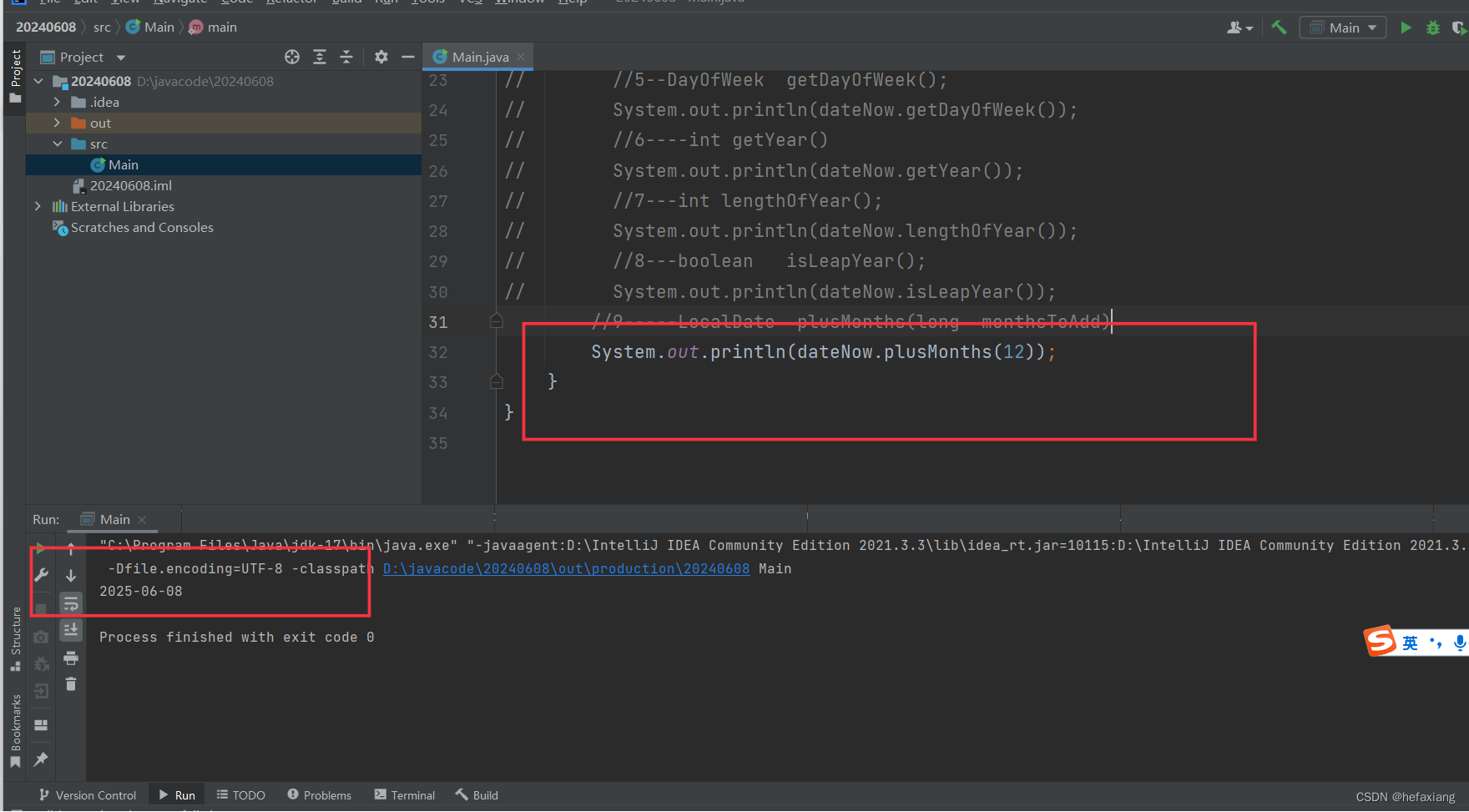Click the exit door icon
Viewport: 1469px width, 812px height.
(41, 691)
